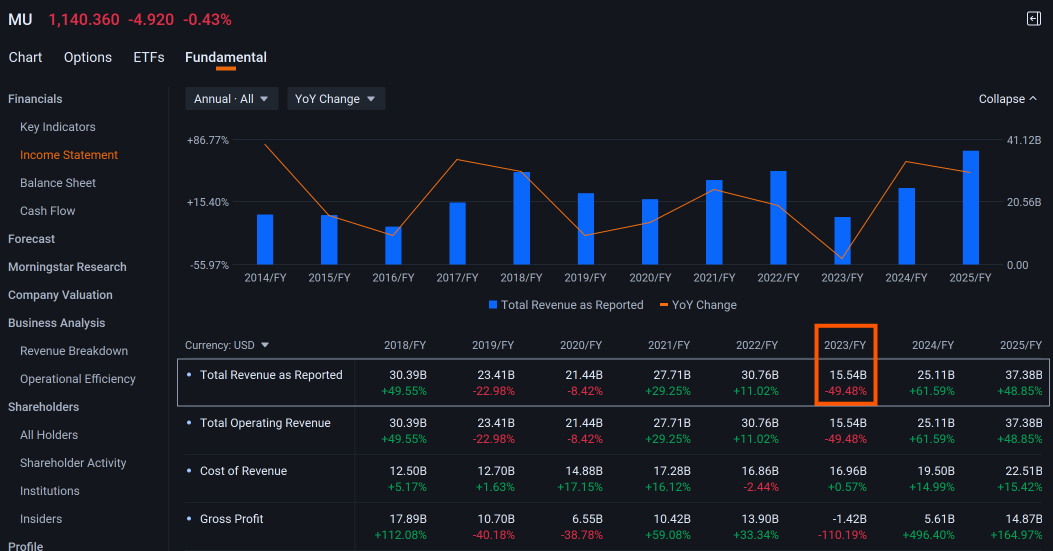Image resolution: width=1053 pixels, height=551 pixels.
Task: Open Balance Sheet in sidebar
Action: pos(58,183)
